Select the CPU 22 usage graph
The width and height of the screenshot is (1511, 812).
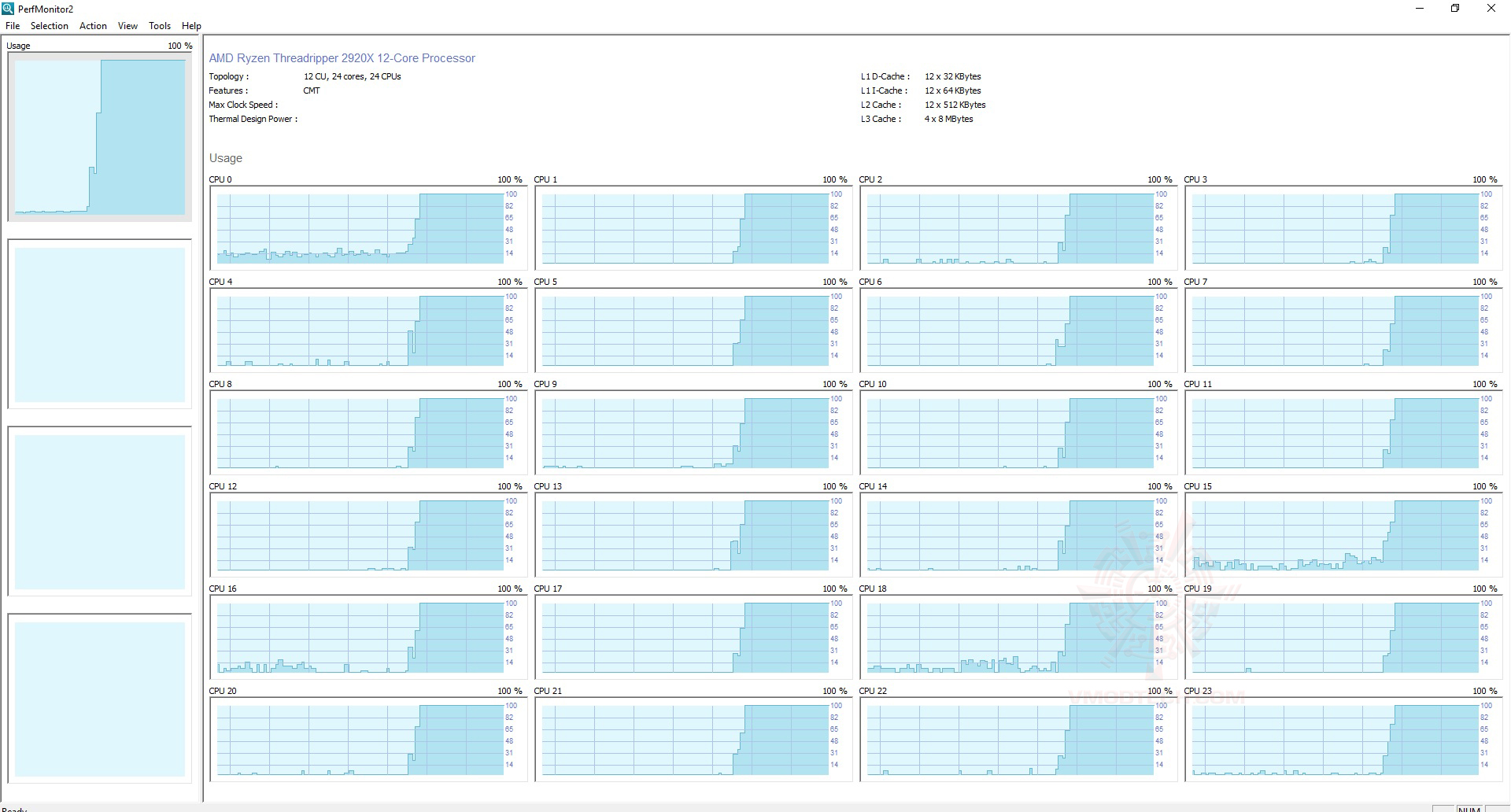[1018, 740]
